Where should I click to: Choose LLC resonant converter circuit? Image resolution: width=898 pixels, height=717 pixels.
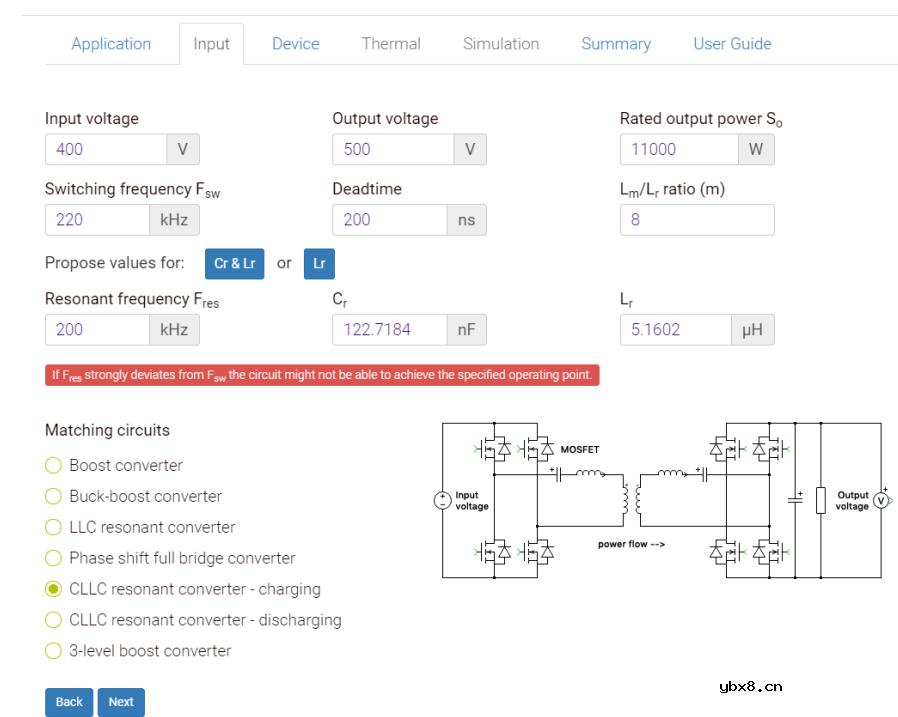[x=54, y=527]
